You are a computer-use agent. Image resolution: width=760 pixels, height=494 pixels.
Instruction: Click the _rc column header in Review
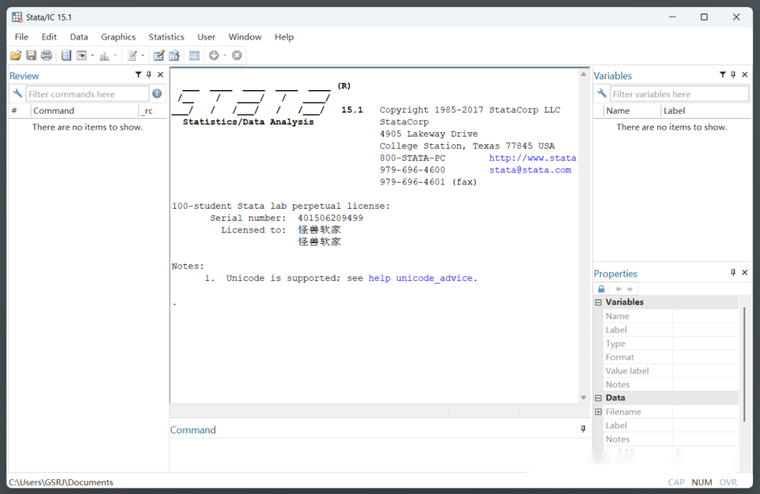pos(152,111)
